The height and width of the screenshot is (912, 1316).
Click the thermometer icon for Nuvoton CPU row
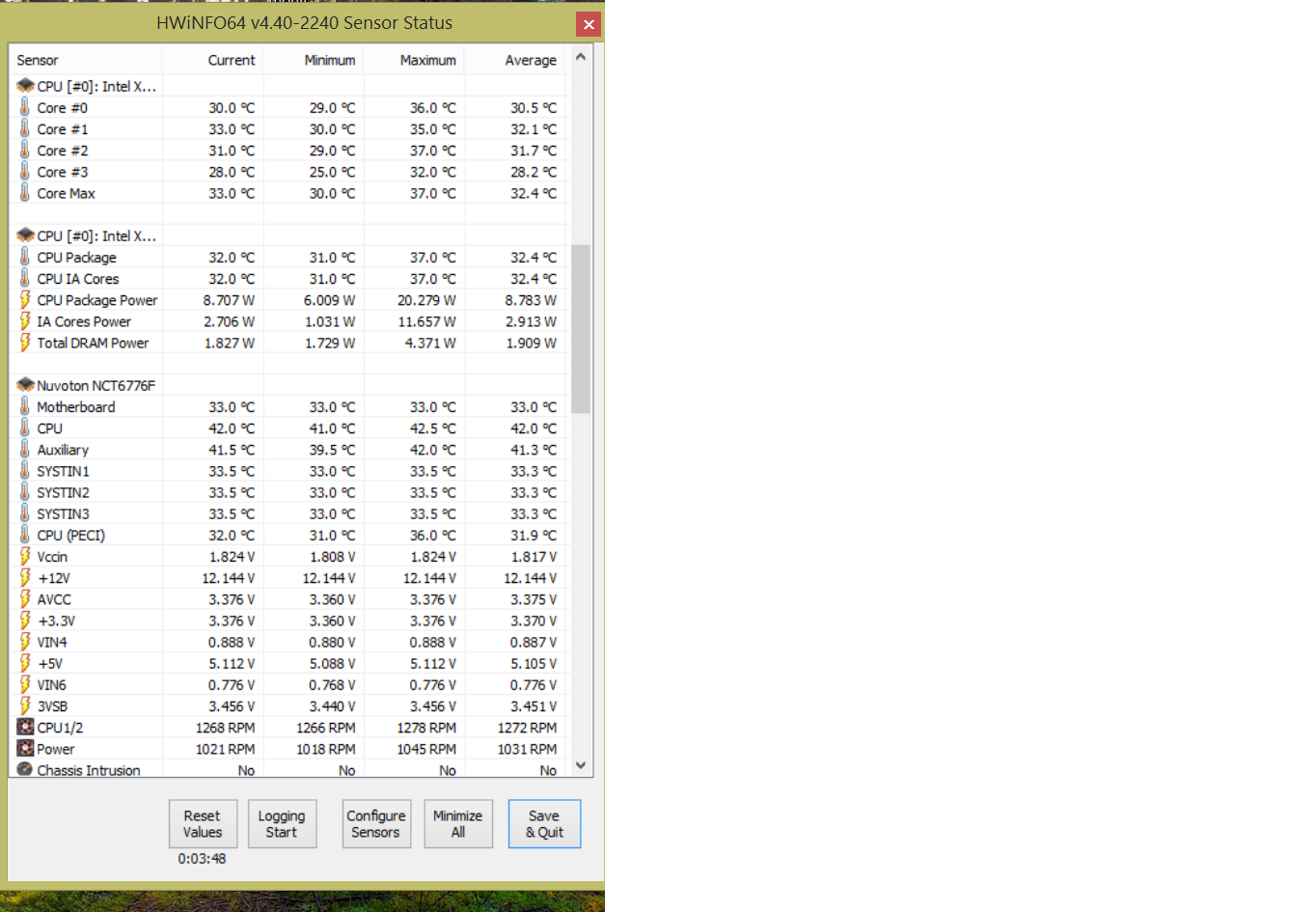pos(24,428)
